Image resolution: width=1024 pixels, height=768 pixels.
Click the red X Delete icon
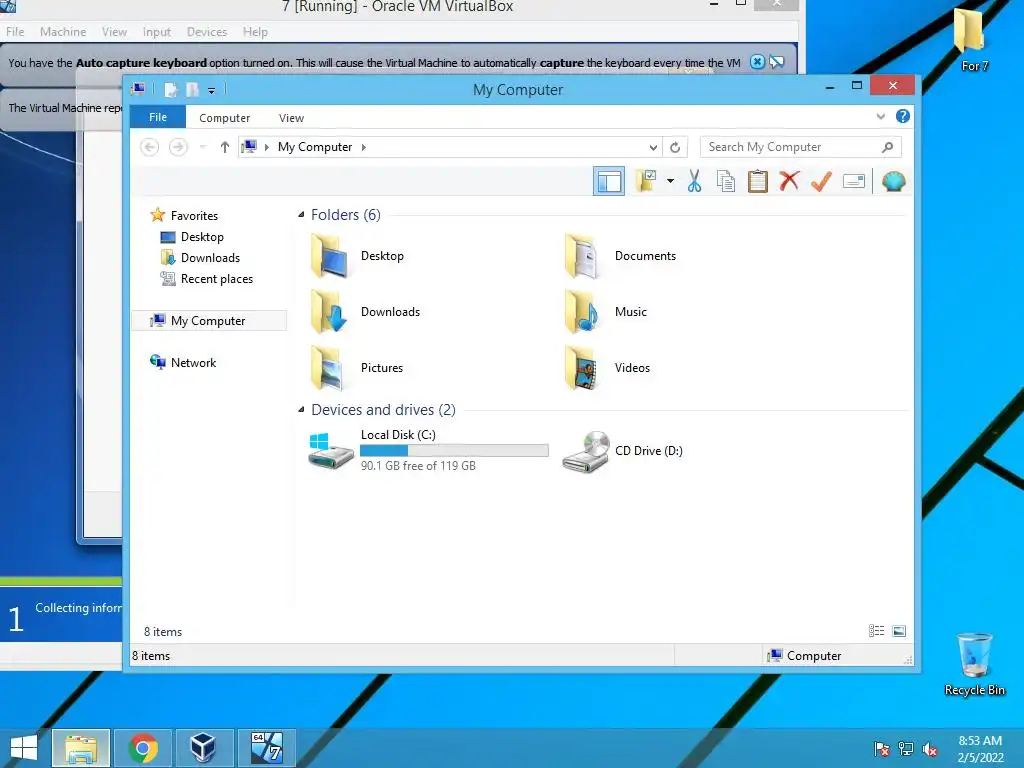pyautogui.click(x=789, y=181)
